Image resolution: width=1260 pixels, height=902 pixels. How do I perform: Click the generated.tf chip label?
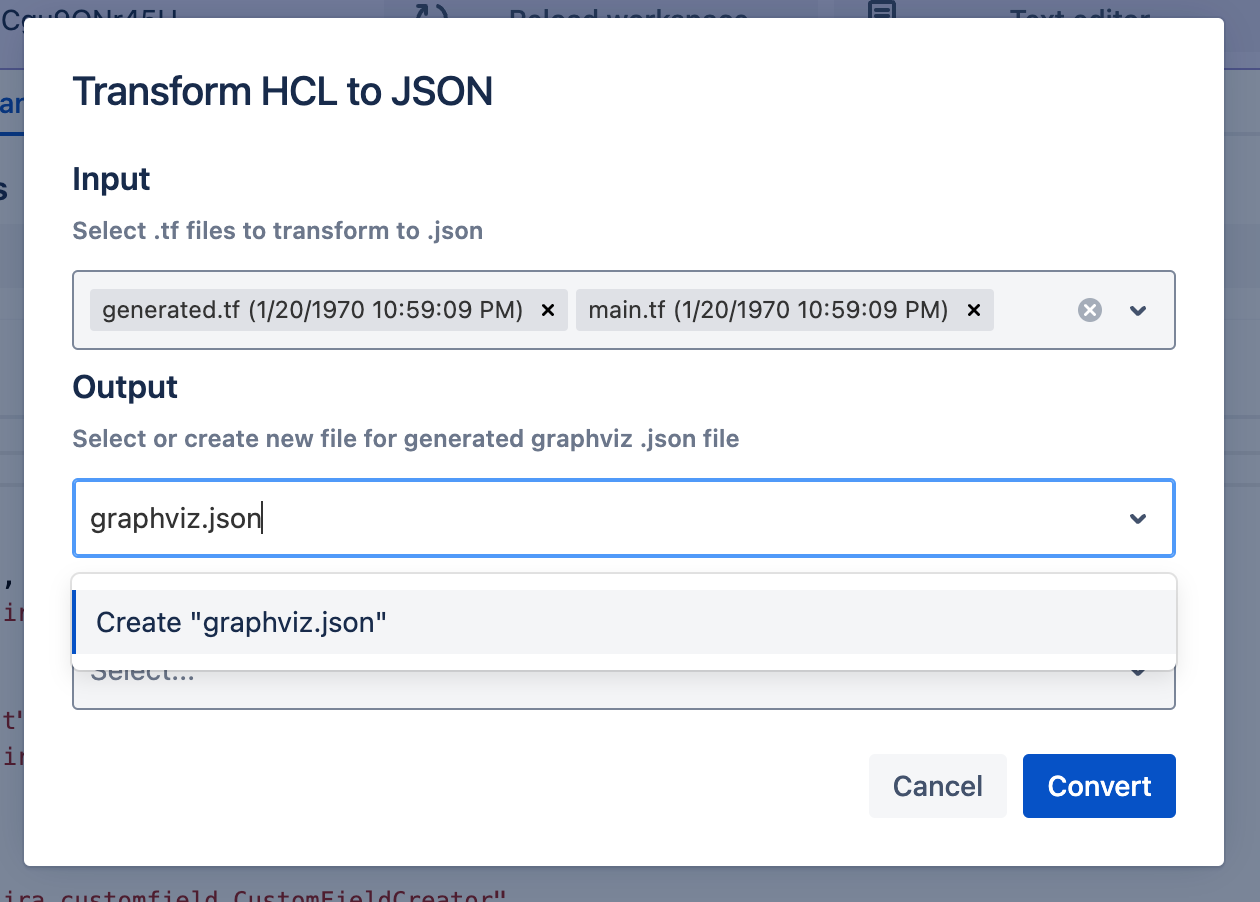(312, 311)
